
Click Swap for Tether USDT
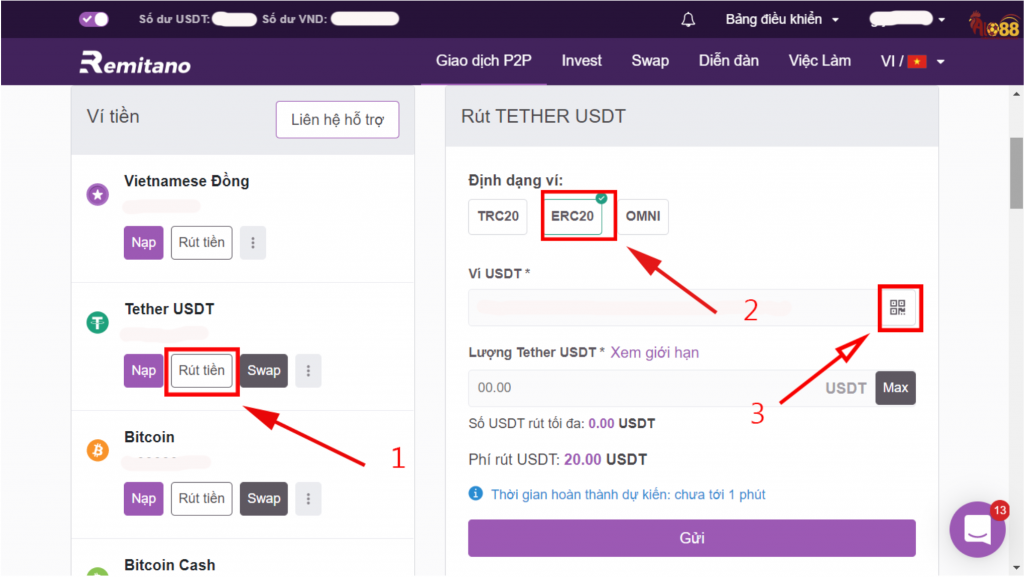tap(264, 371)
